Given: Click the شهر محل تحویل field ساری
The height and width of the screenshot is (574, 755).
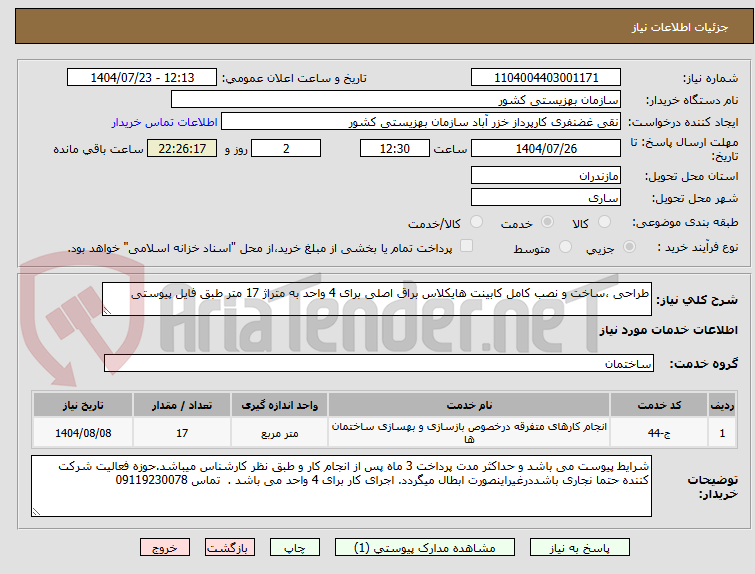Looking at the screenshot, I should pos(546,197).
